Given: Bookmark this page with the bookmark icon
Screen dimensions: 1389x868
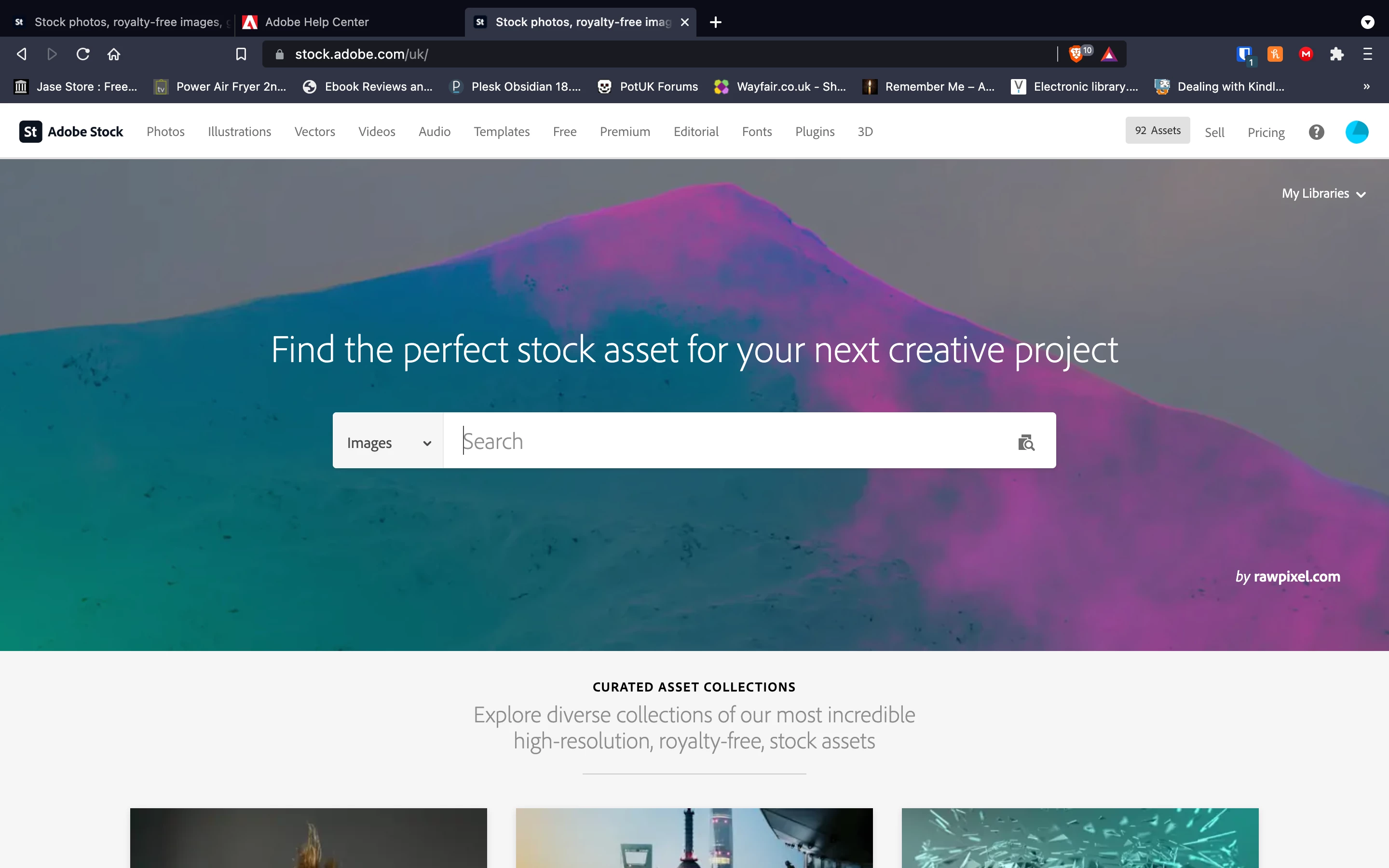Looking at the screenshot, I should pyautogui.click(x=241, y=54).
